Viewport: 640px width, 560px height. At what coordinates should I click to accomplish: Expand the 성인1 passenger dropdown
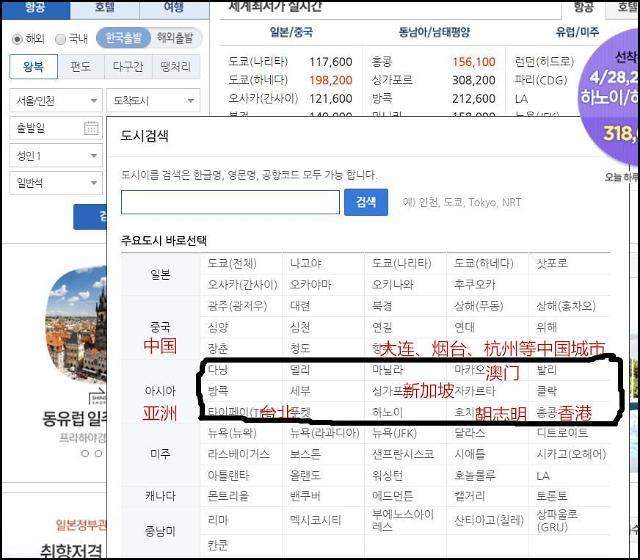click(x=56, y=156)
